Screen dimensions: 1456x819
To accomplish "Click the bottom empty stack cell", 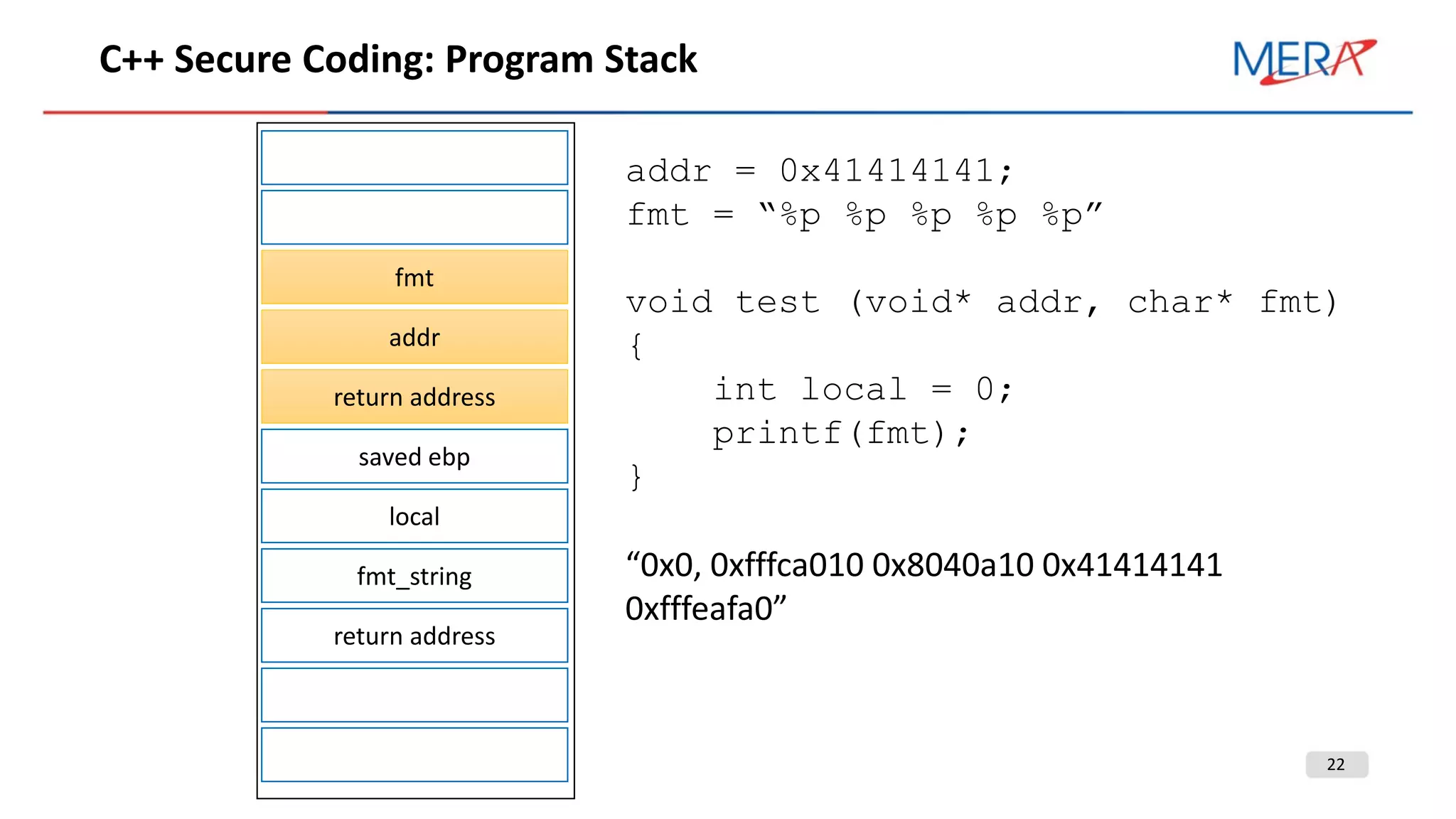I will point(414,755).
